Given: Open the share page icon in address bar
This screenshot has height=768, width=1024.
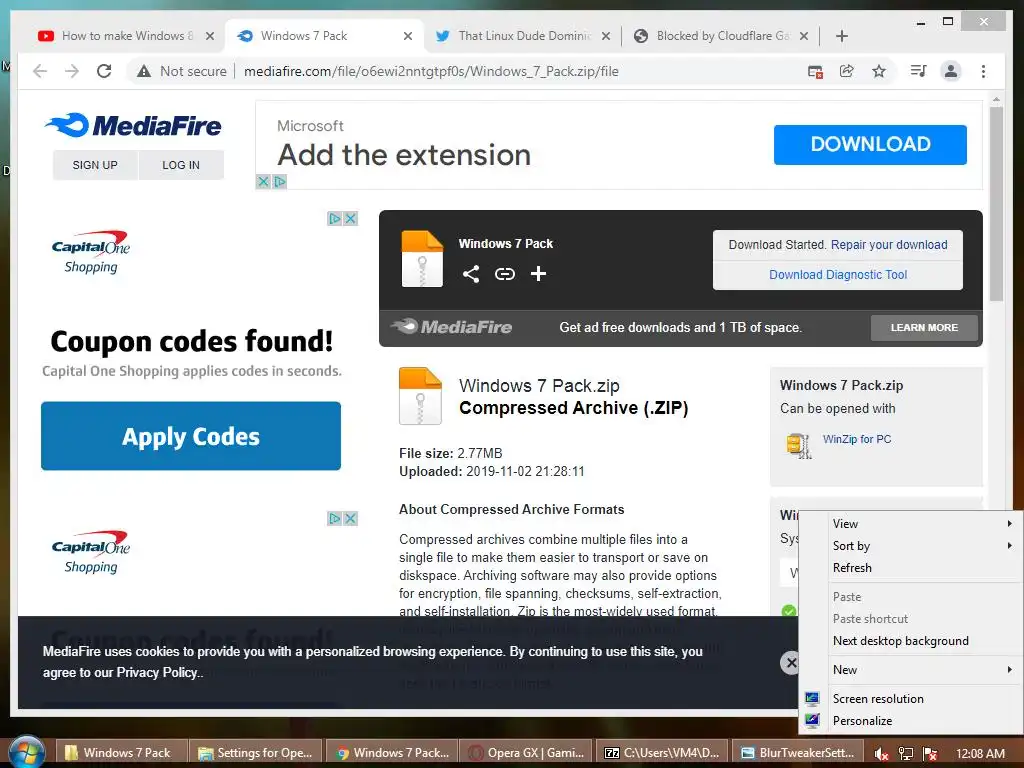Looking at the screenshot, I should [x=846, y=71].
